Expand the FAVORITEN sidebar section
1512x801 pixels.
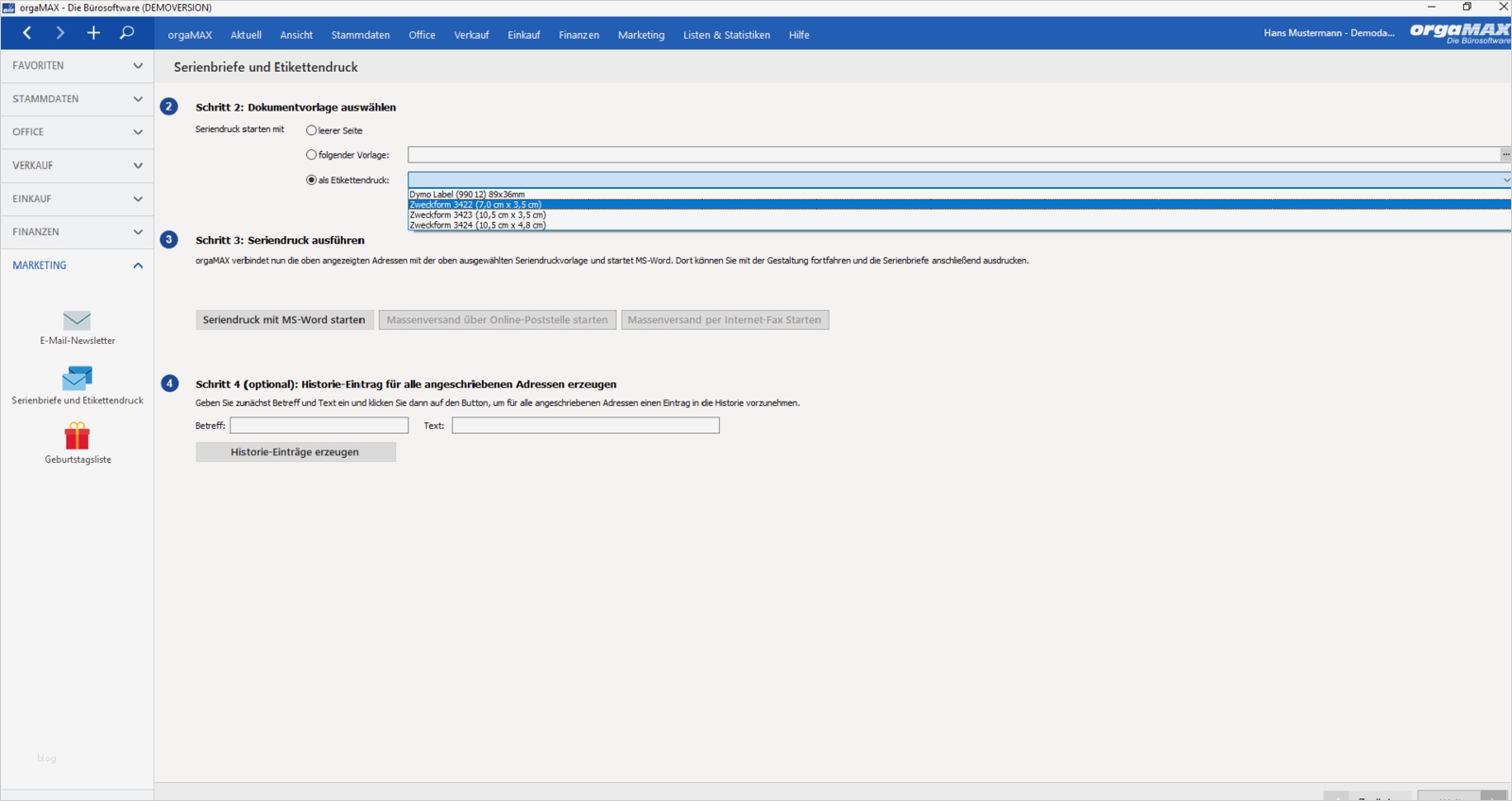click(77, 66)
